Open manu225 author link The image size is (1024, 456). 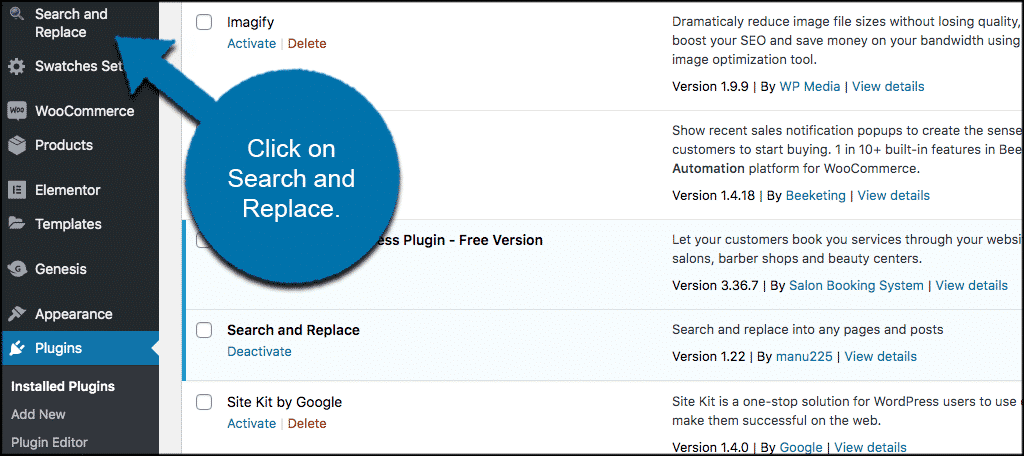(x=805, y=357)
